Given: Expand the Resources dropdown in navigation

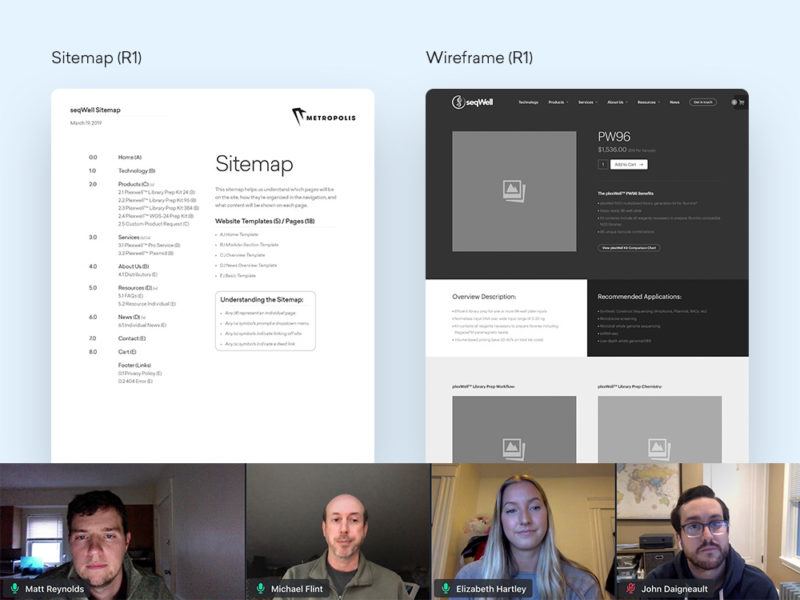Looking at the screenshot, I should click(648, 102).
